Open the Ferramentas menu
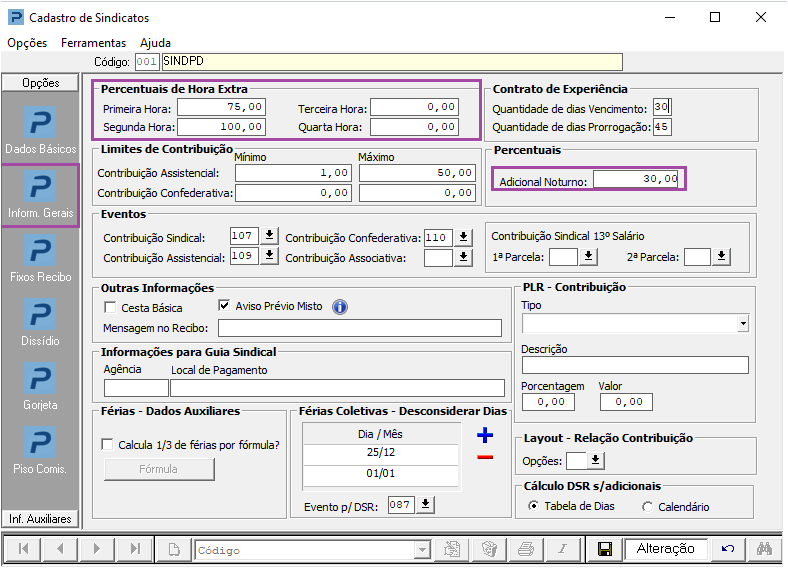The width and height of the screenshot is (788, 570). pyautogui.click(x=93, y=43)
